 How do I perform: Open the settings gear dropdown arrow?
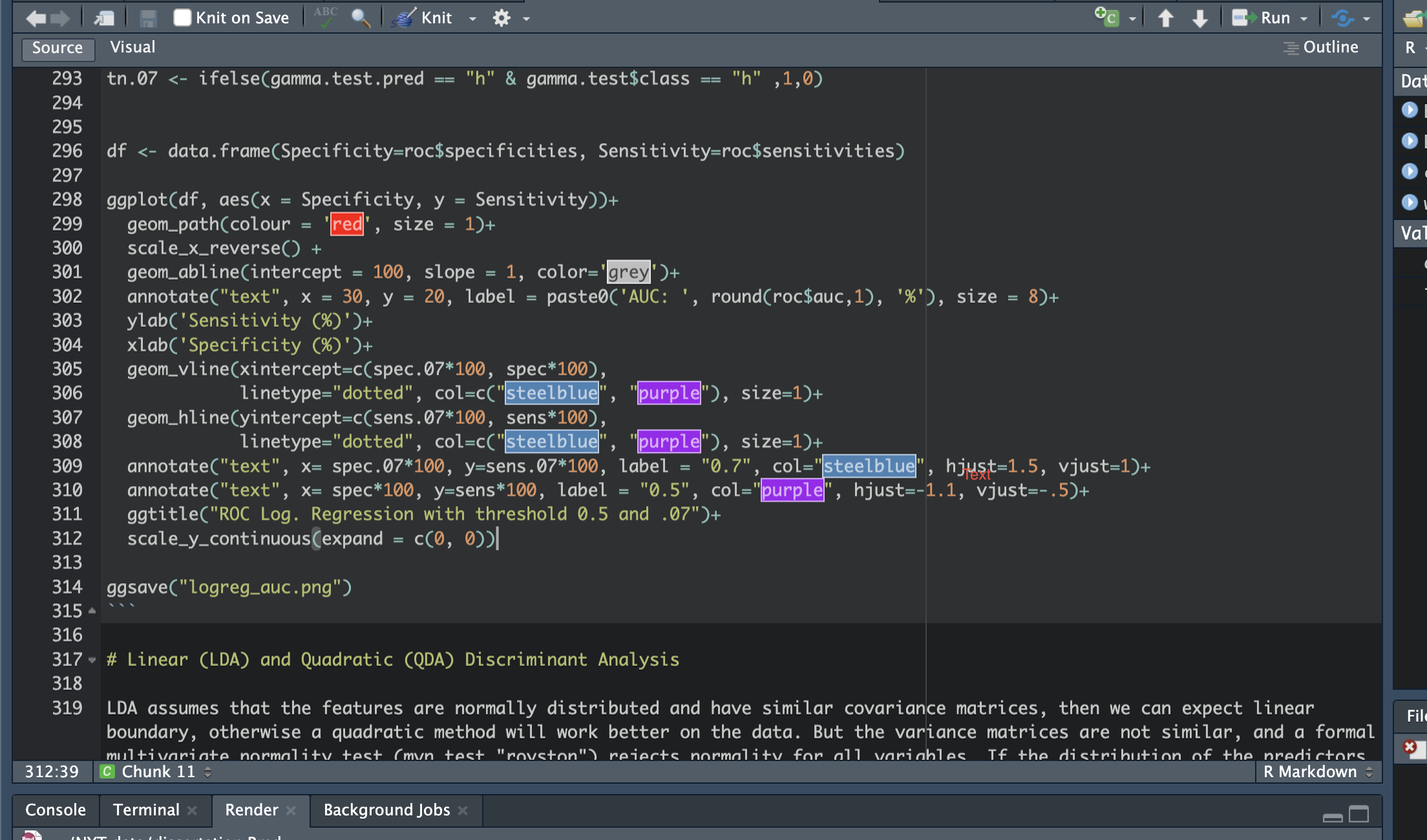click(x=526, y=19)
